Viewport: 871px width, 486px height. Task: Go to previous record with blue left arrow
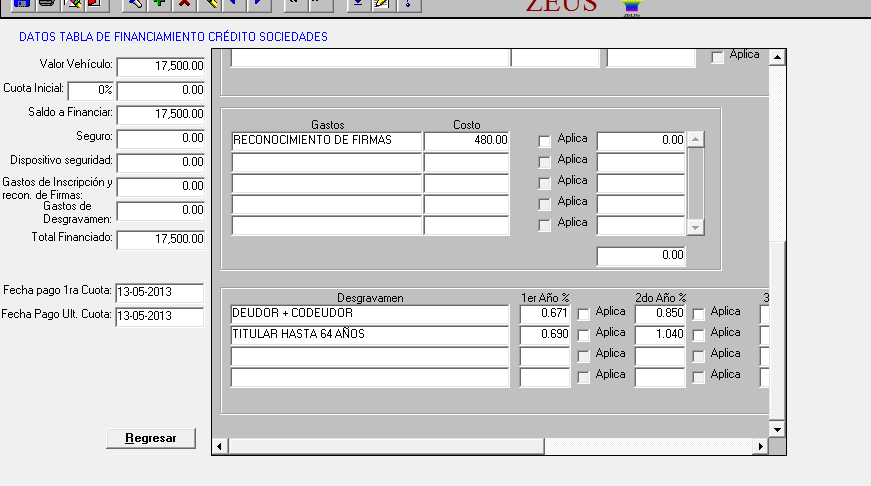[x=233, y=4]
